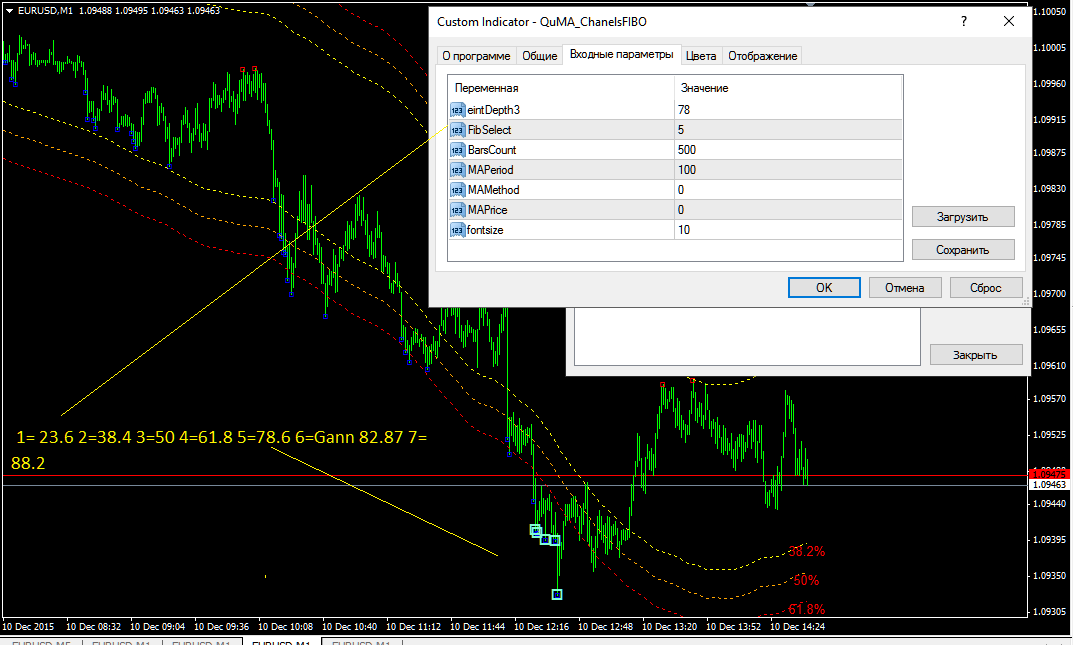The height and width of the screenshot is (645, 1073).
Task: Click the OK button
Action: coord(824,288)
